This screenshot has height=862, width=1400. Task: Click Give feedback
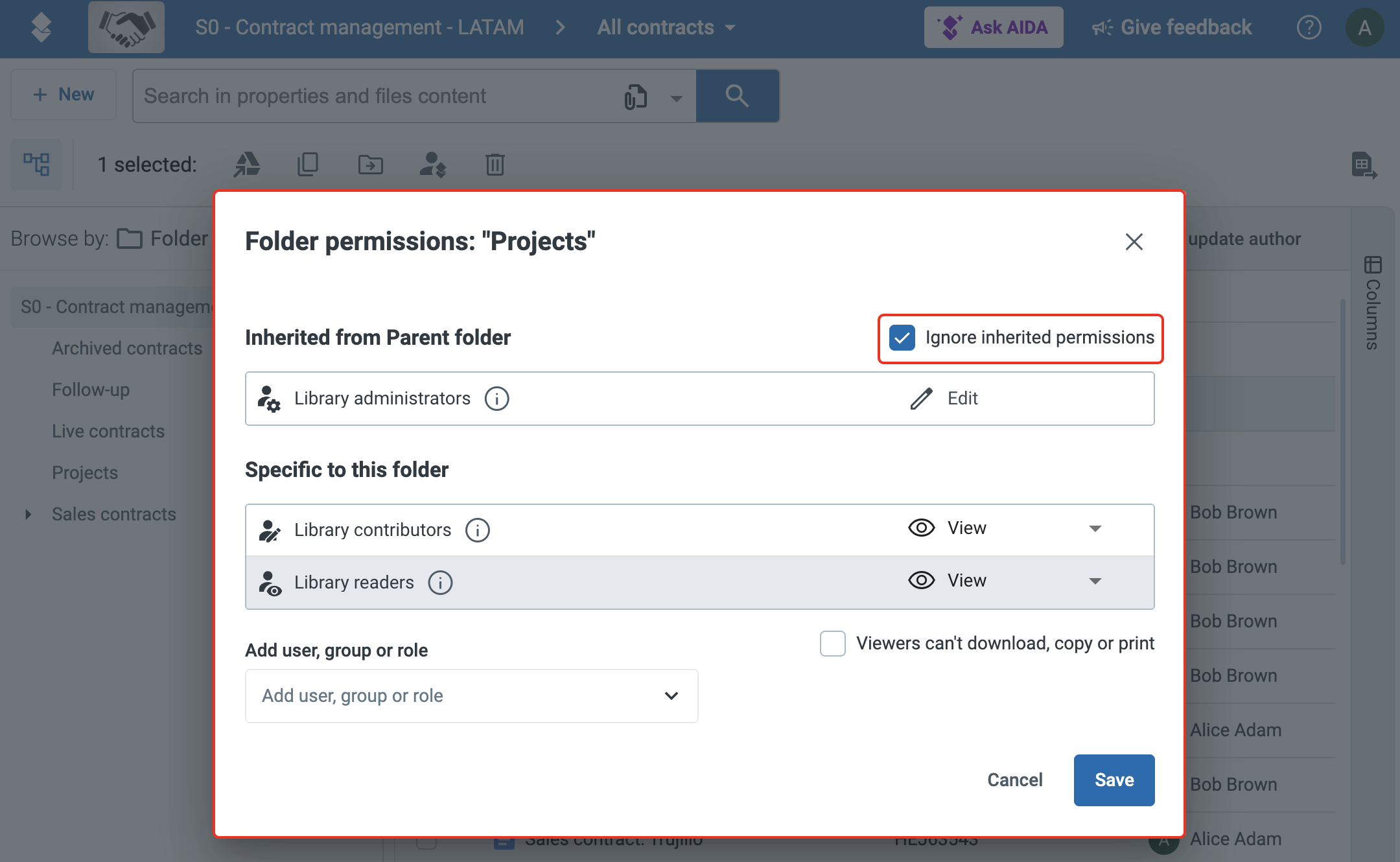[x=1172, y=27]
